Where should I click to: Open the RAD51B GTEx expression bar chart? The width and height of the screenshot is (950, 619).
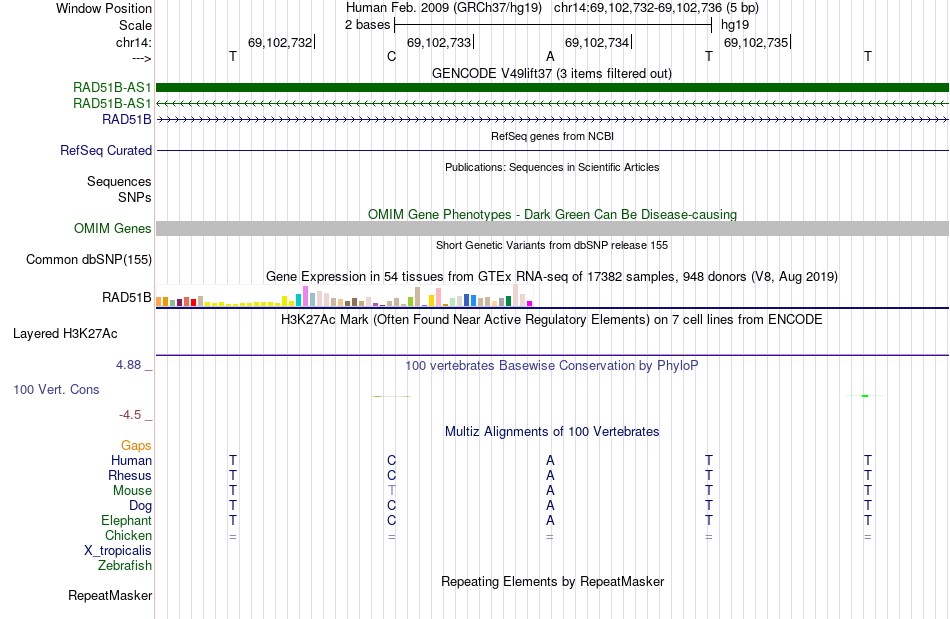coord(344,296)
